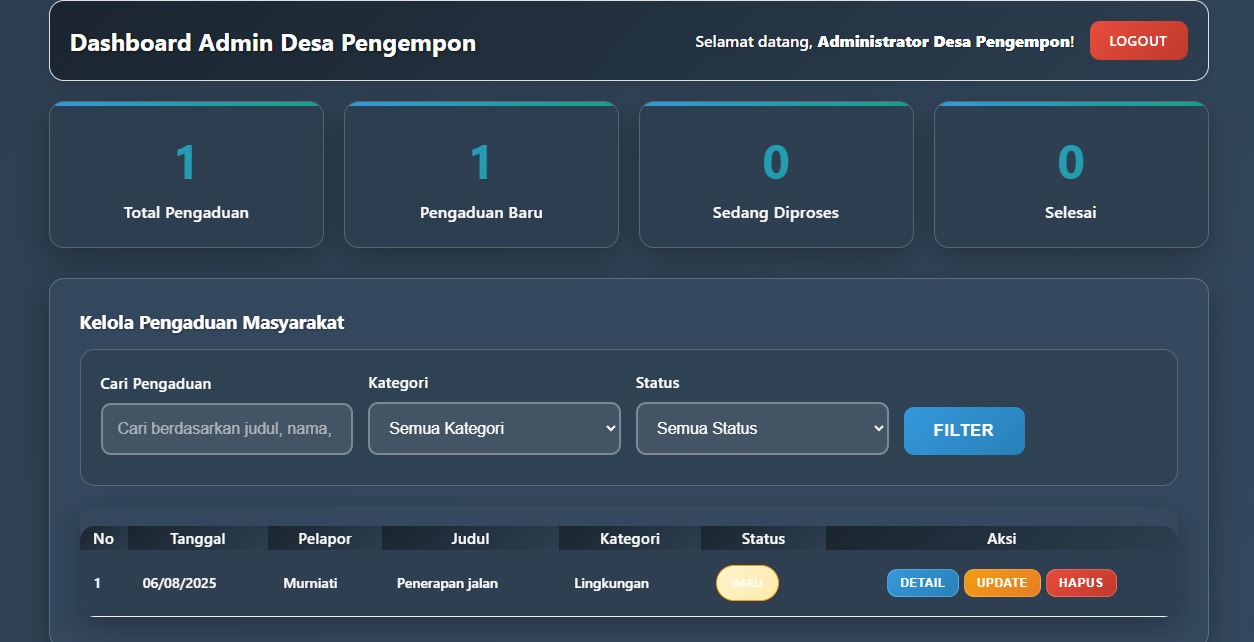The image size is (1254, 642).
Task: Click the BARU status badge
Action: tap(747, 582)
